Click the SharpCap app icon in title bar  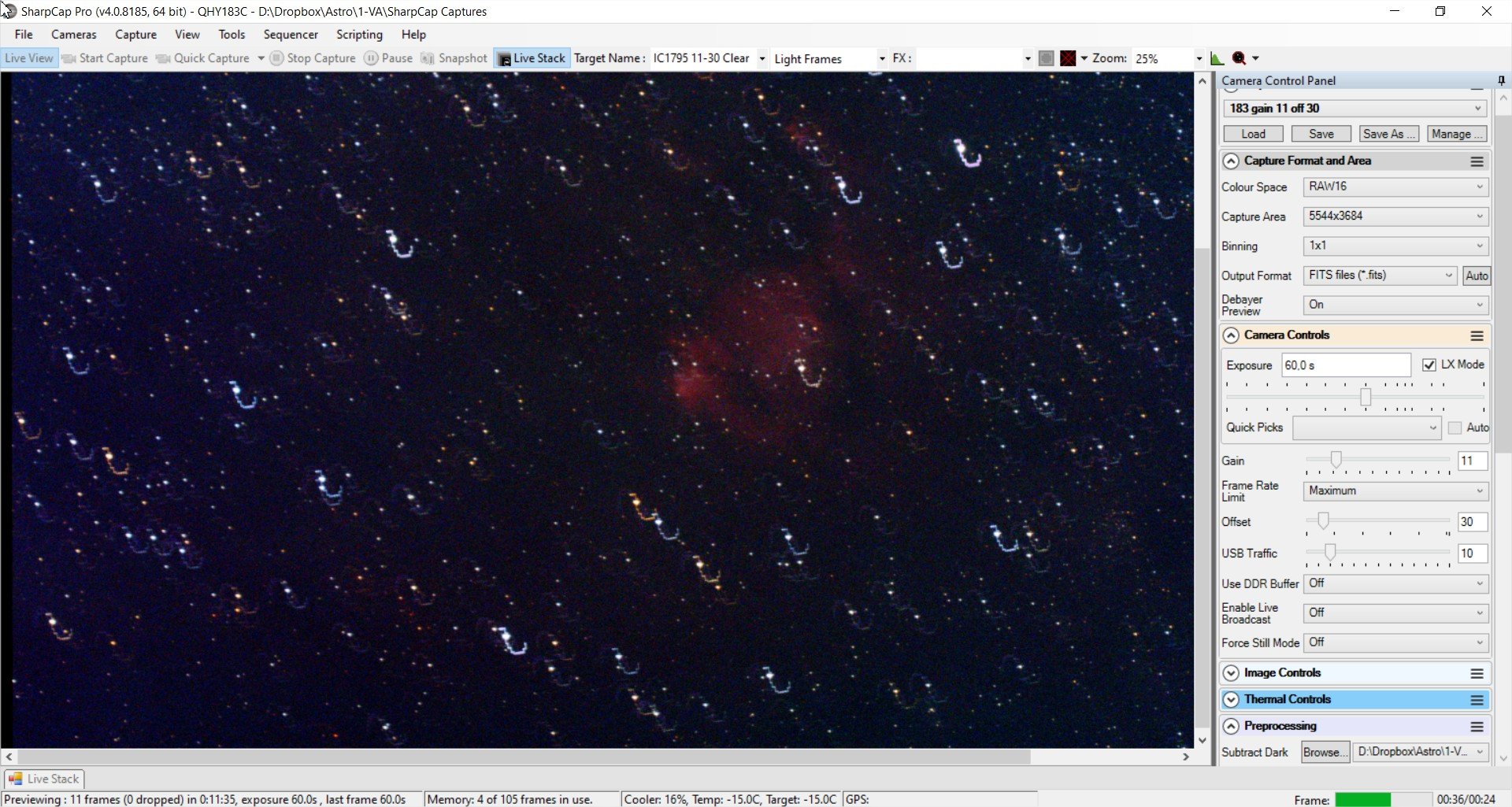(9, 11)
